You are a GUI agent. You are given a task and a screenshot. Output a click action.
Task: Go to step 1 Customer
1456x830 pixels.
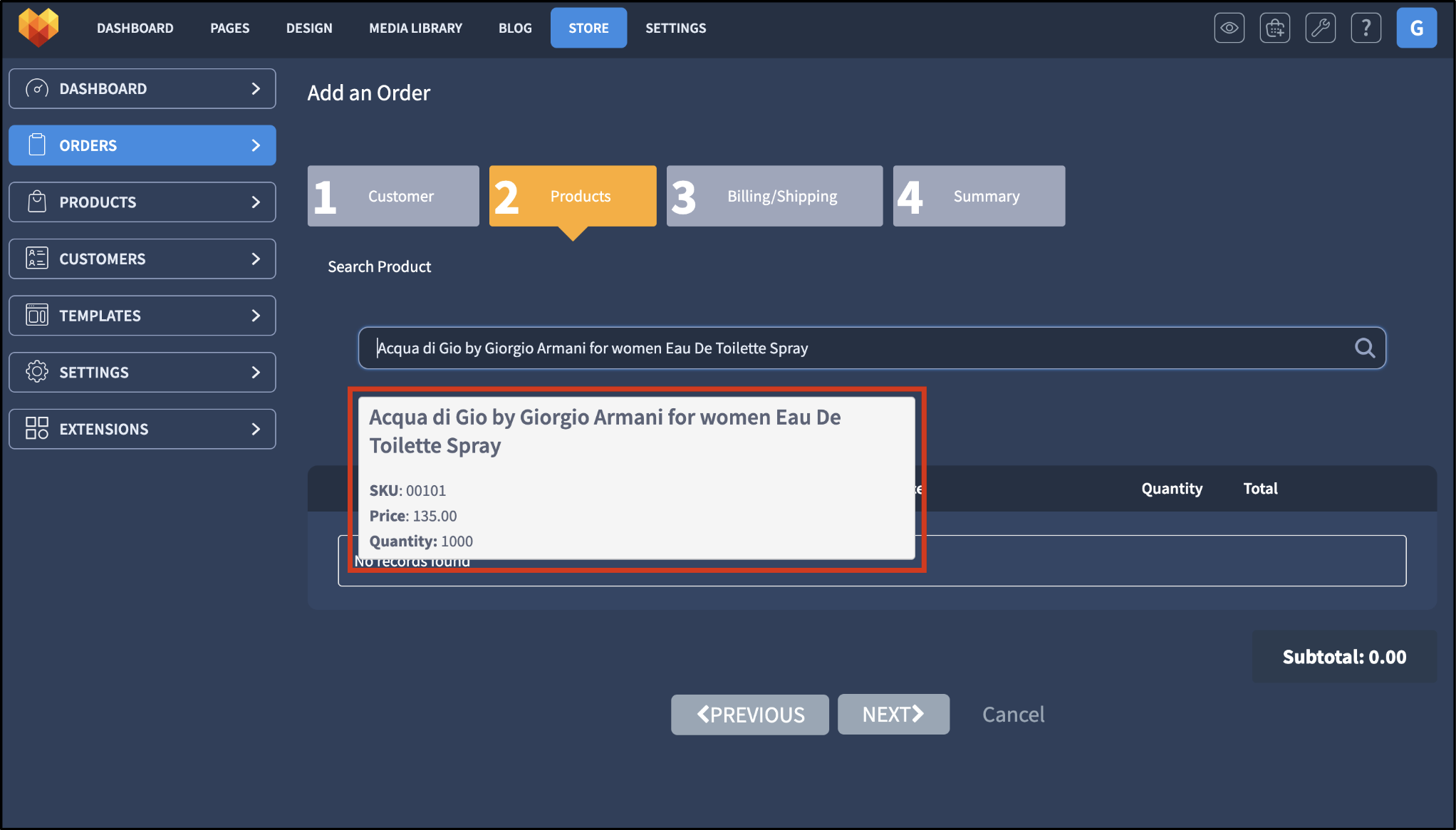point(393,196)
